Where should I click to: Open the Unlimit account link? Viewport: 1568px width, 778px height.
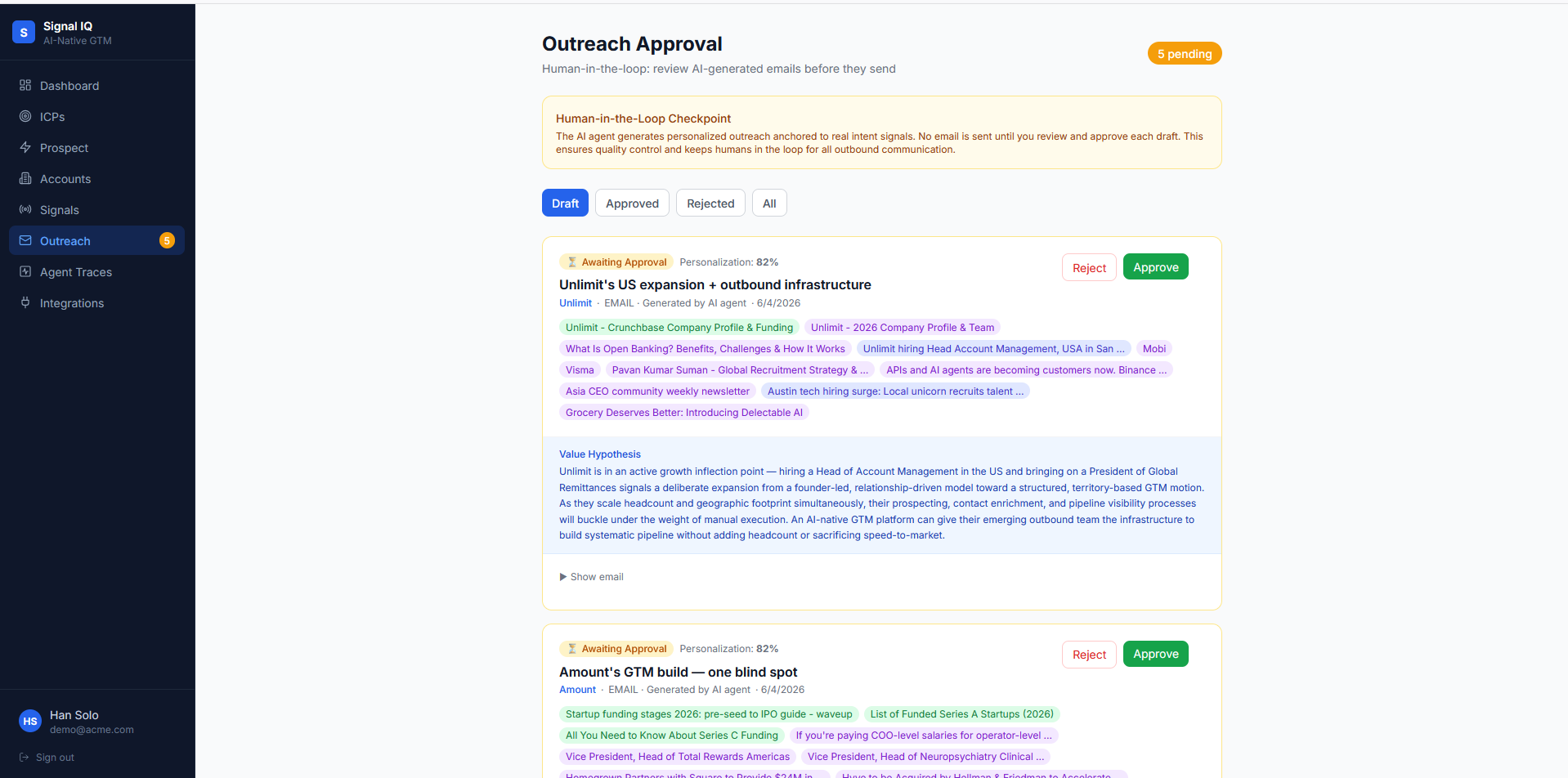[576, 303]
